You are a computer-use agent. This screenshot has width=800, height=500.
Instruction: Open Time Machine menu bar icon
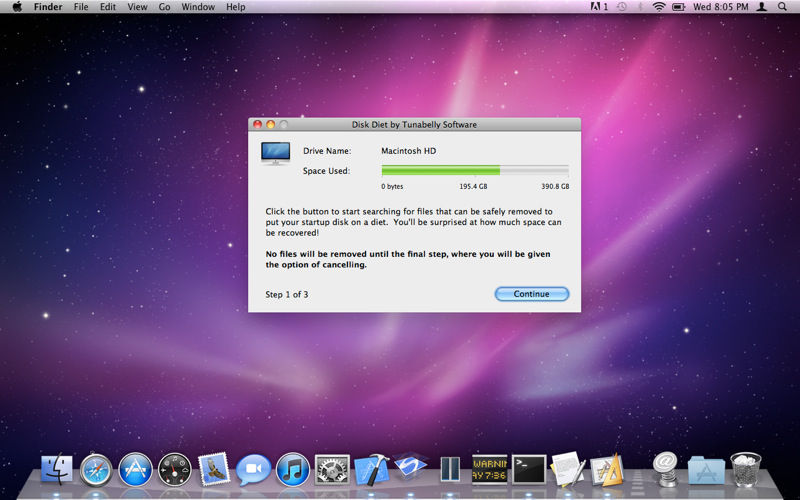click(x=621, y=7)
